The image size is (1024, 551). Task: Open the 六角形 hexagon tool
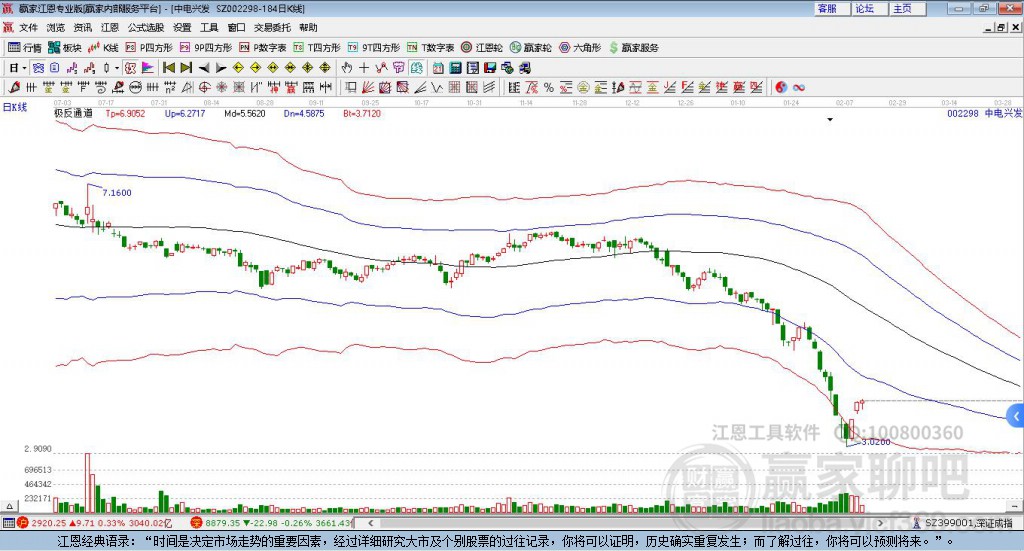click(x=580, y=48)
